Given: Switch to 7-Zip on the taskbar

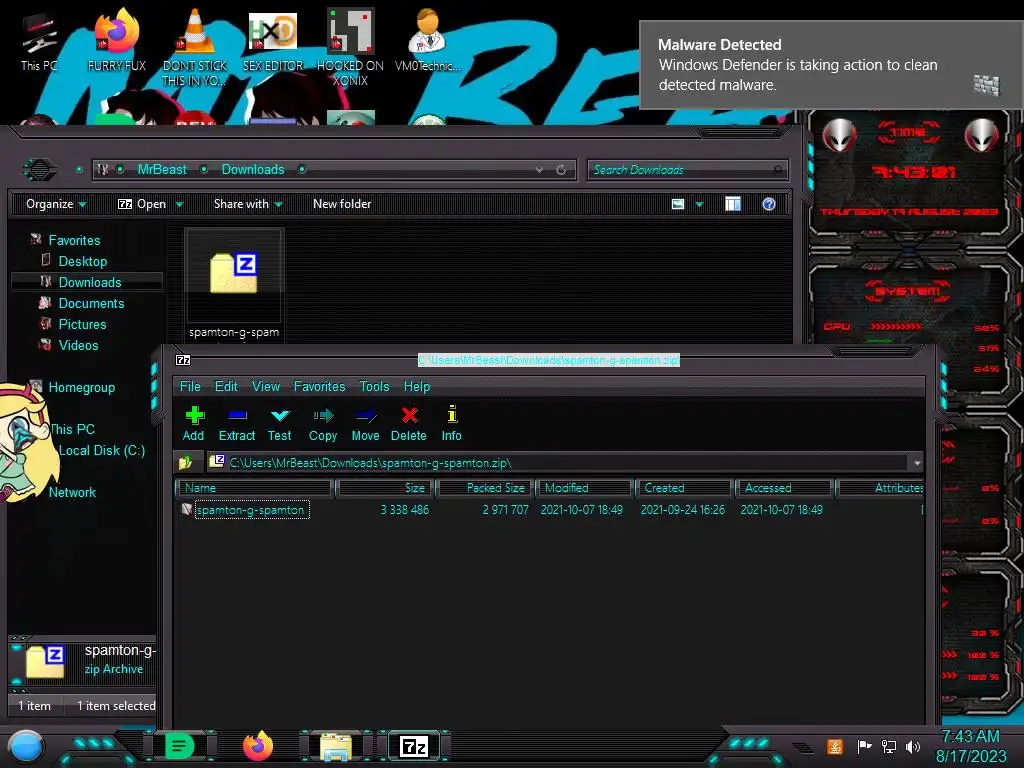Looking at the screenshot, I should click(414, 746).
